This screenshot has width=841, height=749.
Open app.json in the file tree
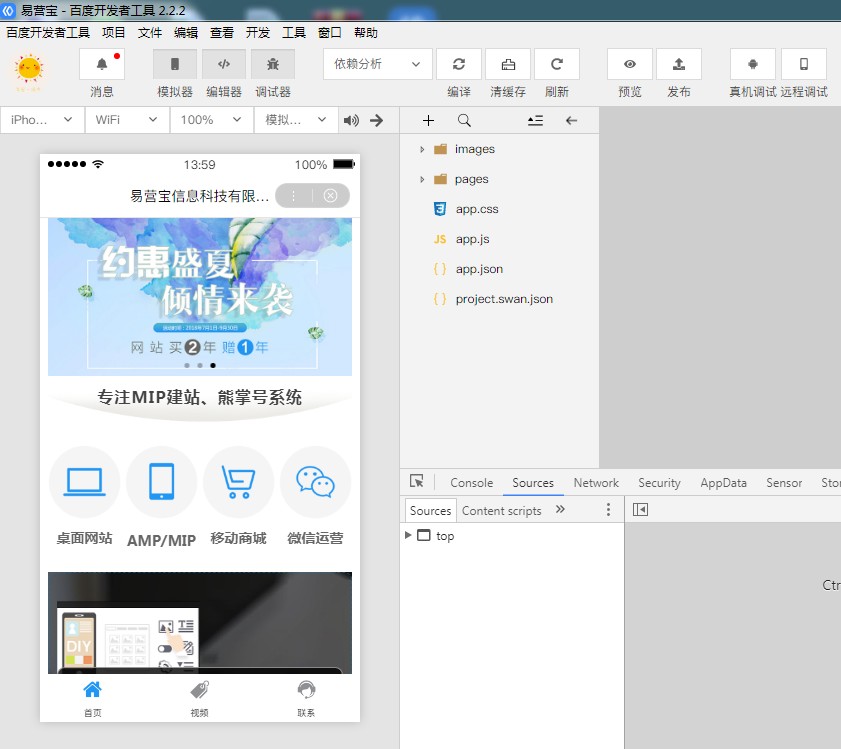click(x=479, y=269)
